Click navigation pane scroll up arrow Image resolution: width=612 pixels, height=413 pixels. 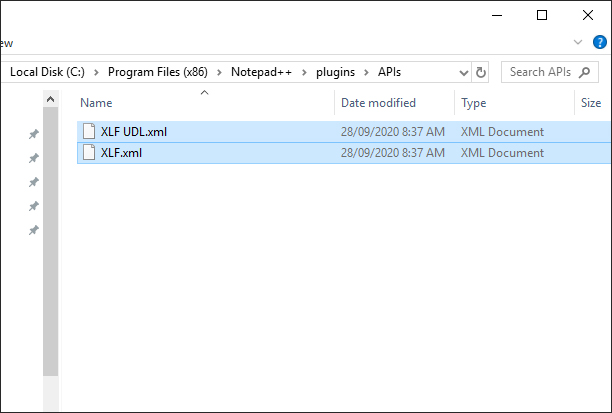point(50,99)
